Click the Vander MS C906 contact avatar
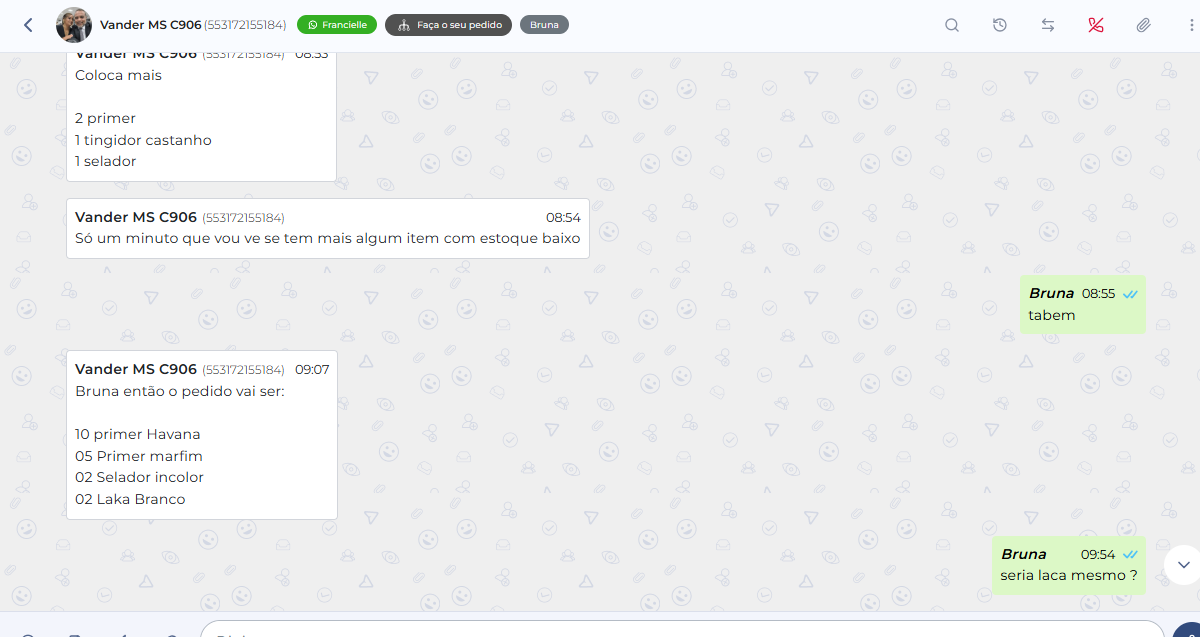 [73, 25]
